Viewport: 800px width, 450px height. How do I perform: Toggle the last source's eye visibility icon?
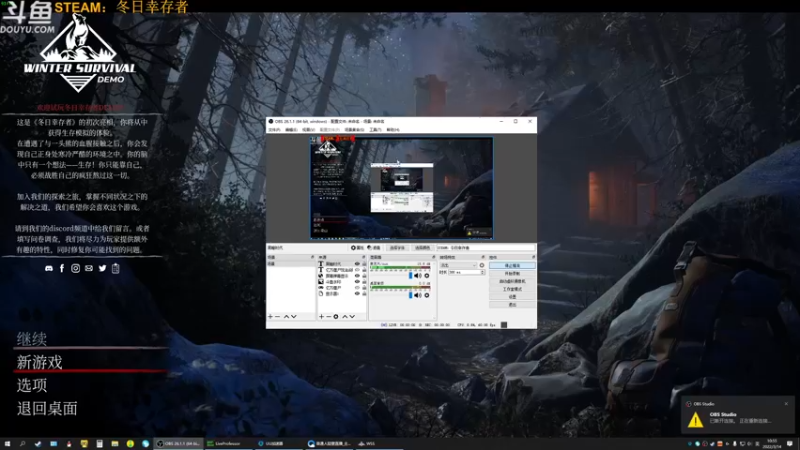[357, 293]
